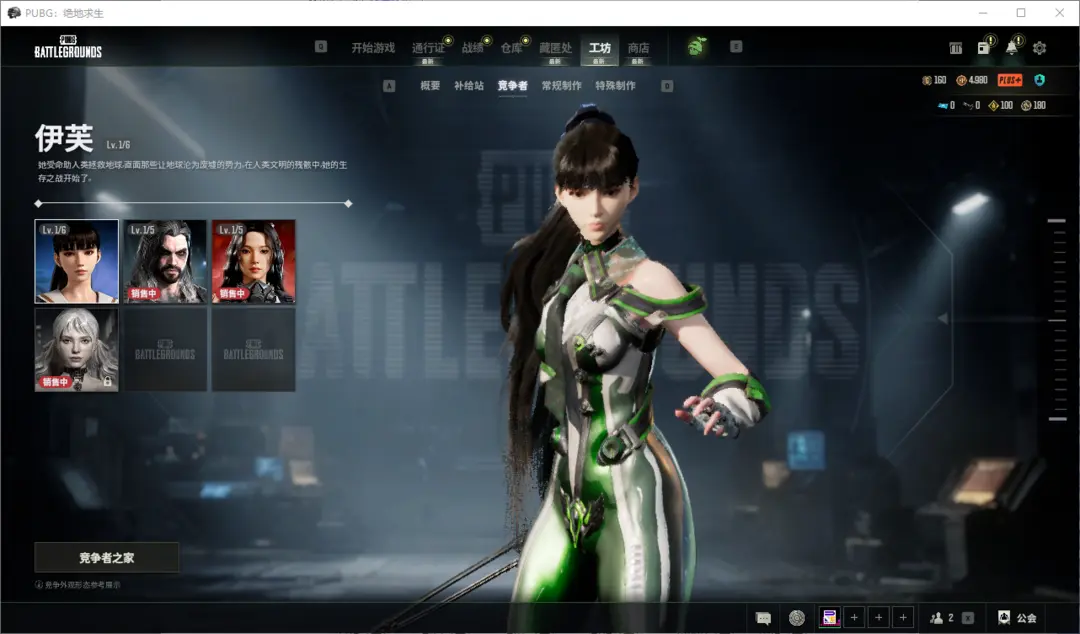Image resolution: width=1080 pixels, height=634 pixels.
Task: Open the 商店 store menu
Action: point(638,48)
